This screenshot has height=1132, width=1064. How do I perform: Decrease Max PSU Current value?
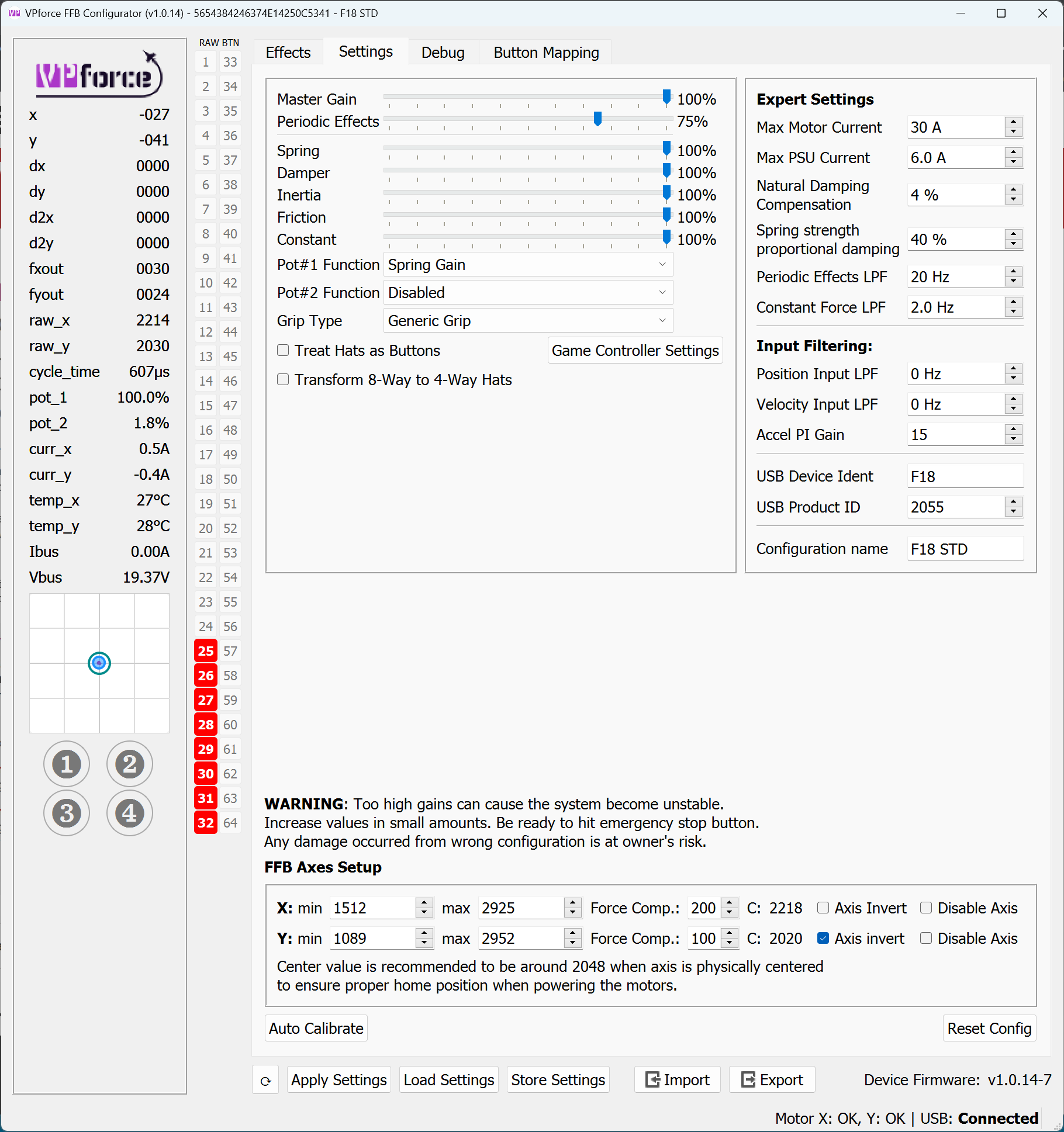tap(1014, 163)
